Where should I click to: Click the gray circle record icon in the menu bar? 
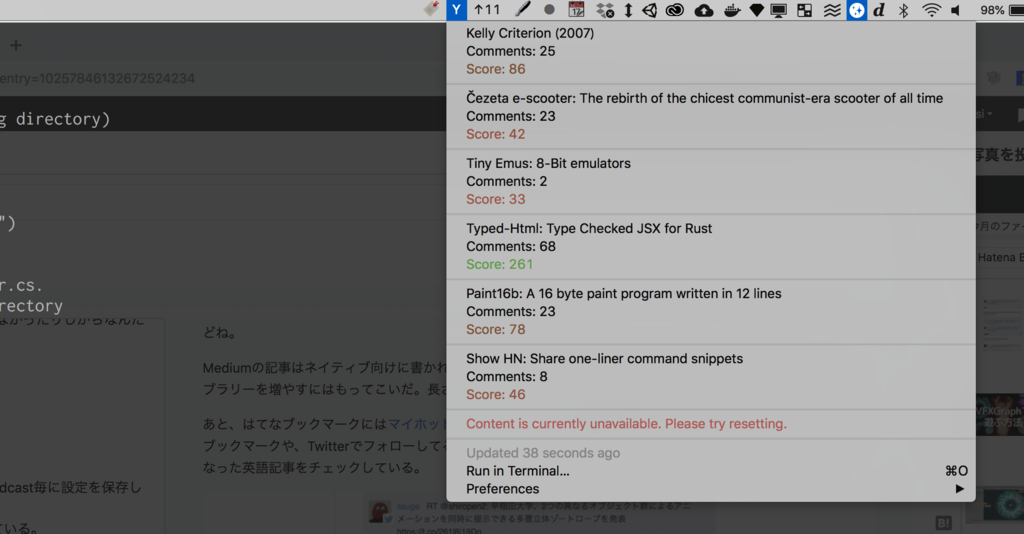549,10
